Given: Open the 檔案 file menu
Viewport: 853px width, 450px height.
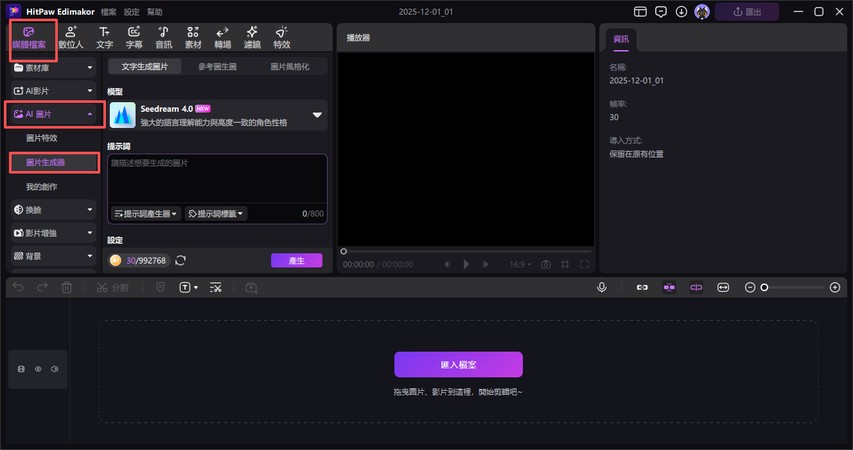Looking at the screenshot, I should [x=108, y=11].
